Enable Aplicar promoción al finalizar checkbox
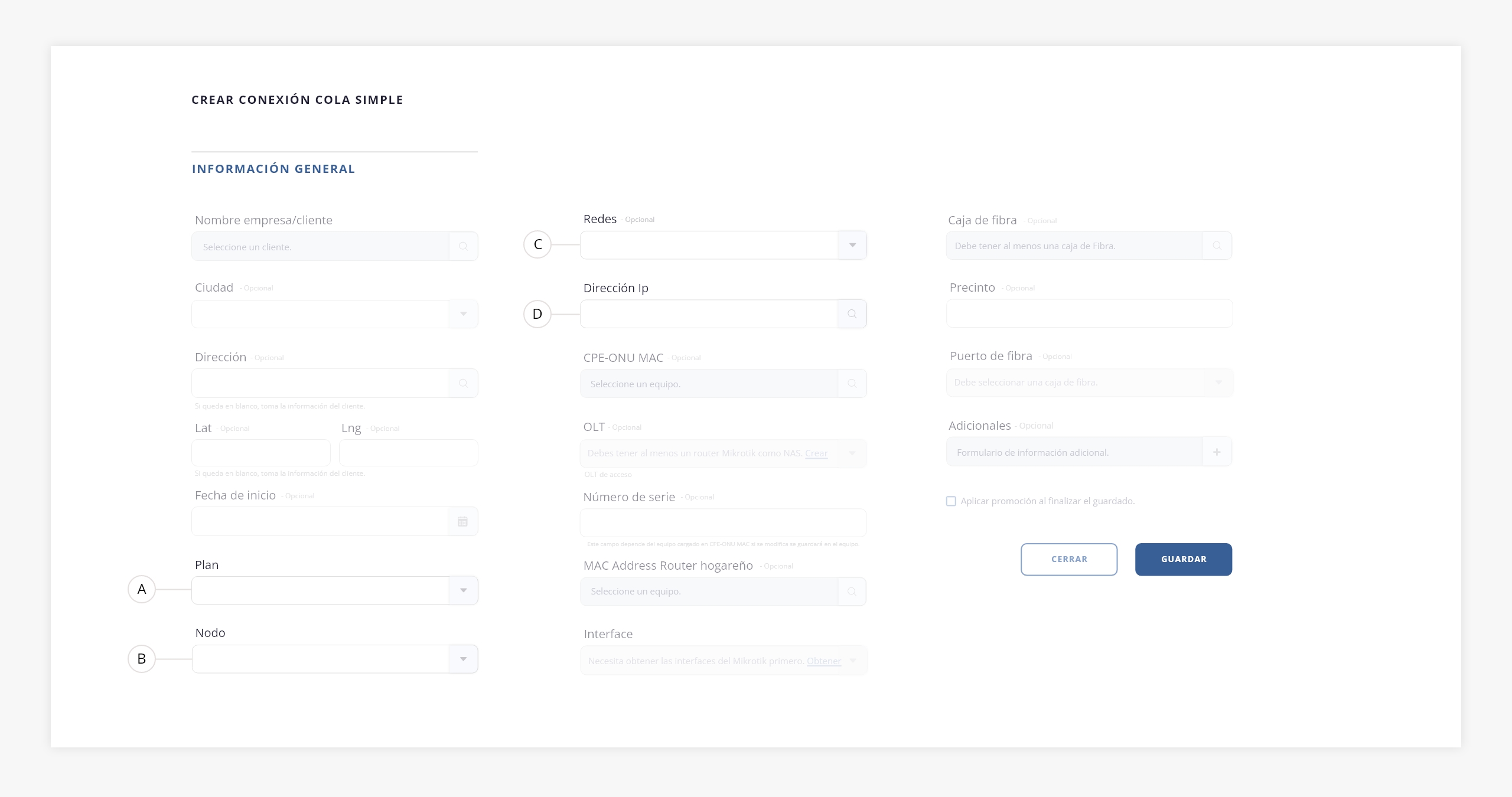The width and height of the screenshot is (1512, 797). click(x=951, y=501)
